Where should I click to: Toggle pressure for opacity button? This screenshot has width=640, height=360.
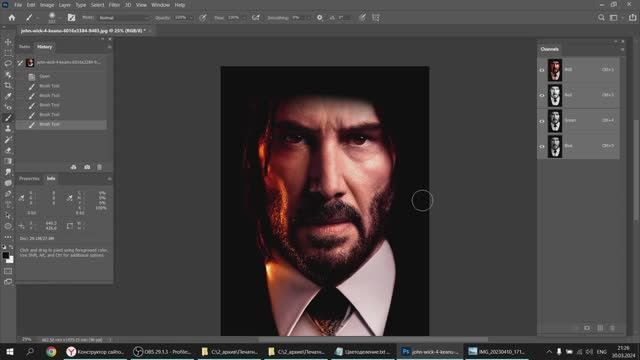(x=203, y=18)
